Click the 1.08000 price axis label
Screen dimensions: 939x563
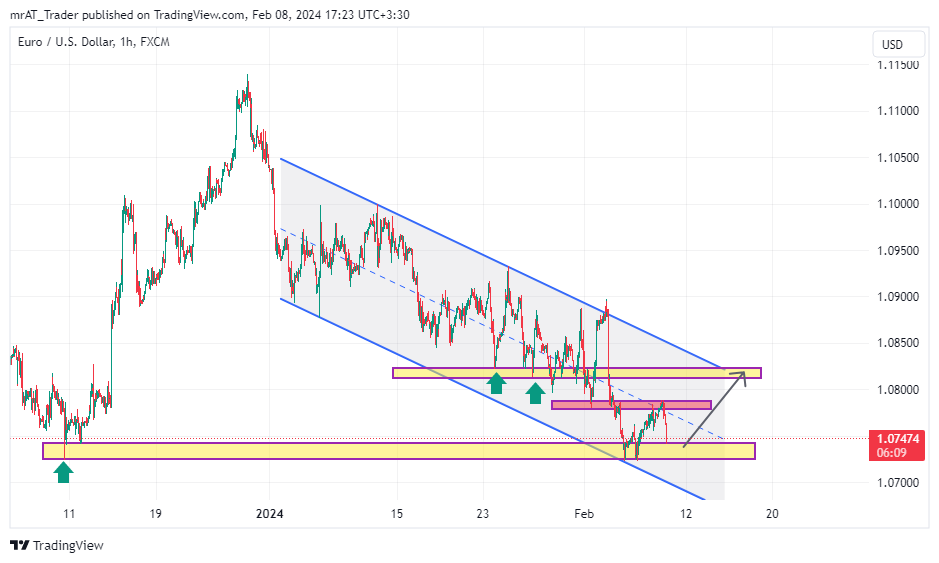pyautogui.click(x=898, y=389)
